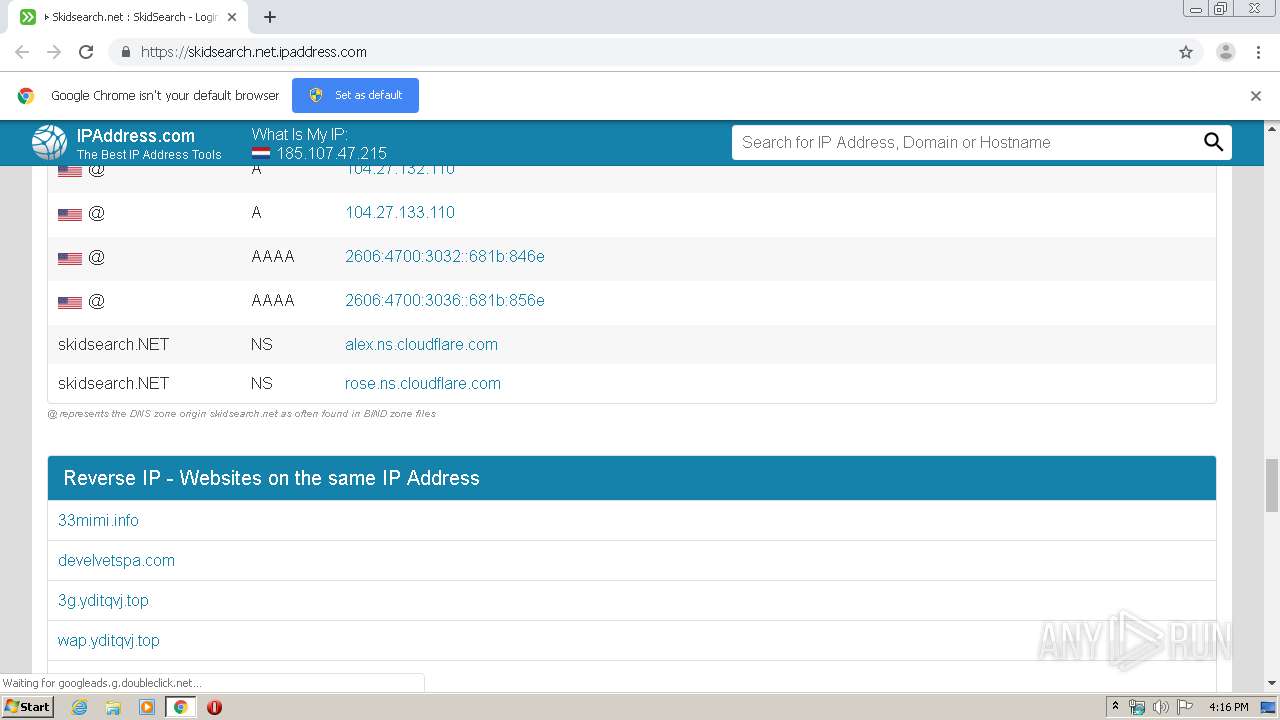1280x720 pixels.
Task: Bookmark this page with the star icon
Action: point(1186,52)
